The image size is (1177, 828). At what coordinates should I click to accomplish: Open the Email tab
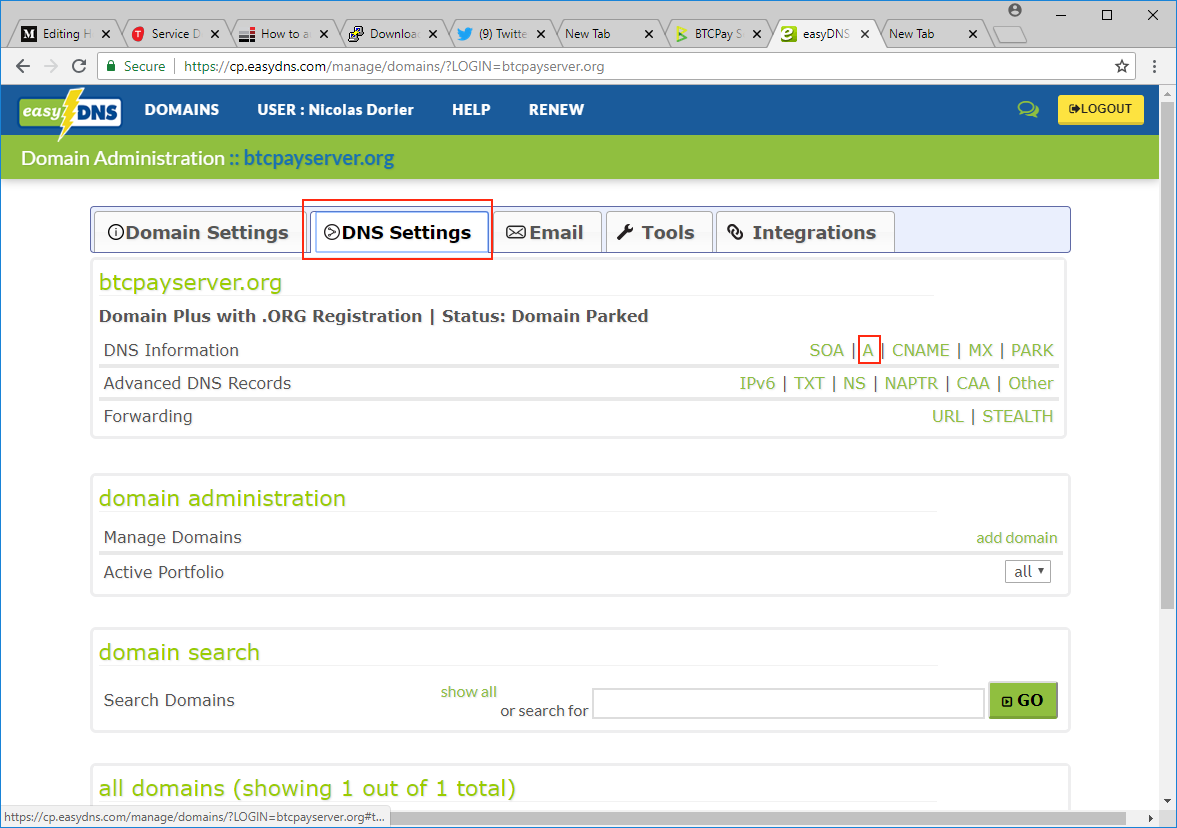[x=546, y=233]
